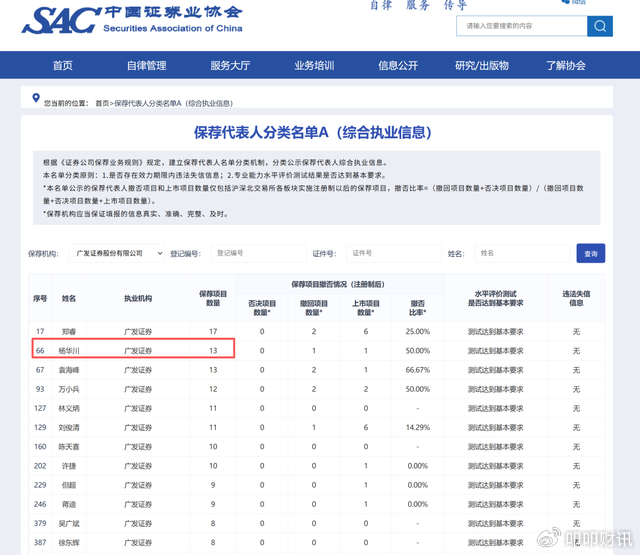640x555 pixels.
Task: Expand the 保荐机构 dropdown showing 广发证券股份有限公司
Action: pyautogui.click(x=116, y=253)
